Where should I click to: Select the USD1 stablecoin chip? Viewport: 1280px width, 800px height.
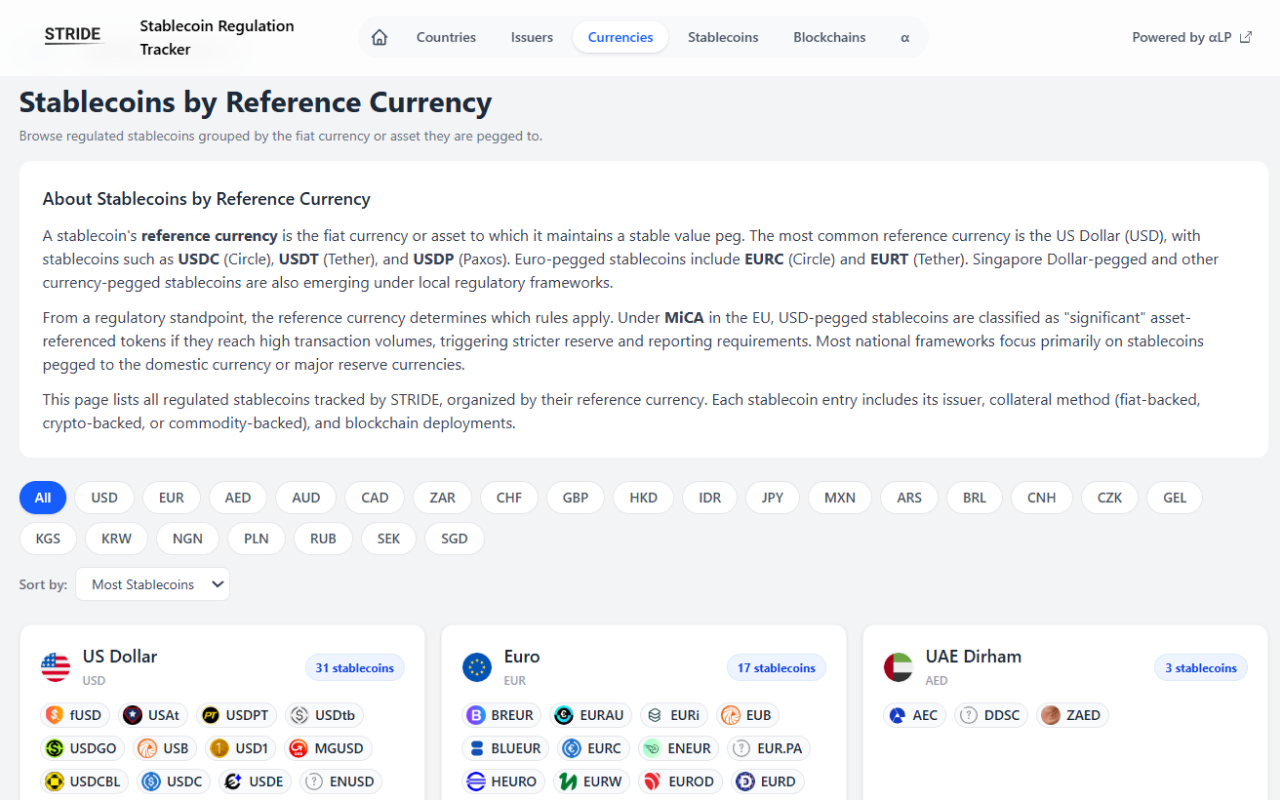coord(241,748)
